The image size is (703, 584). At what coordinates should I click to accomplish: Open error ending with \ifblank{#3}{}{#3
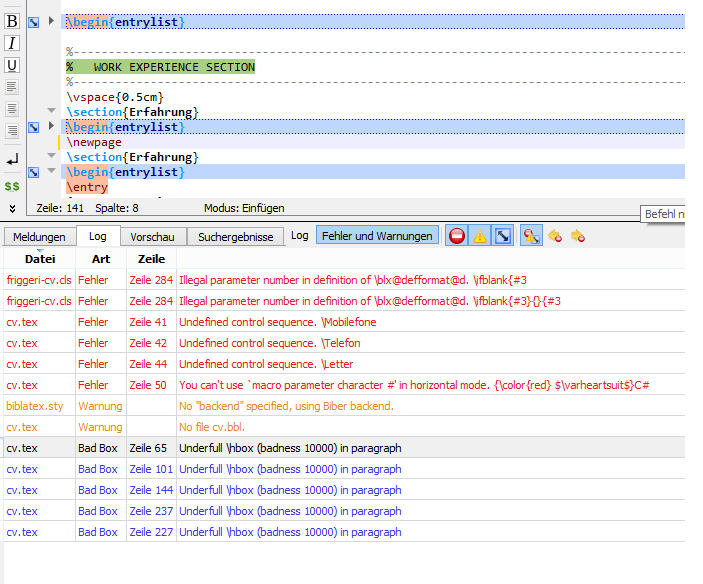[x=344, y=301]
